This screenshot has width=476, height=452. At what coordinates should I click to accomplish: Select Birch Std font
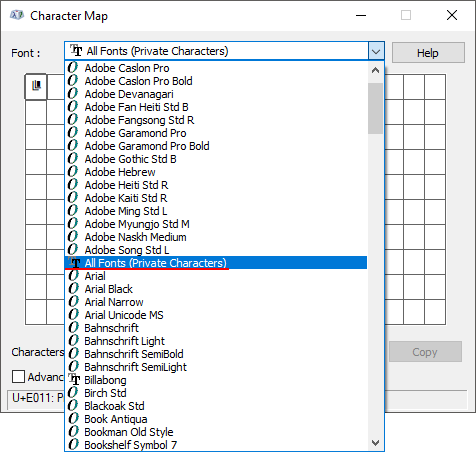(216, 393)
